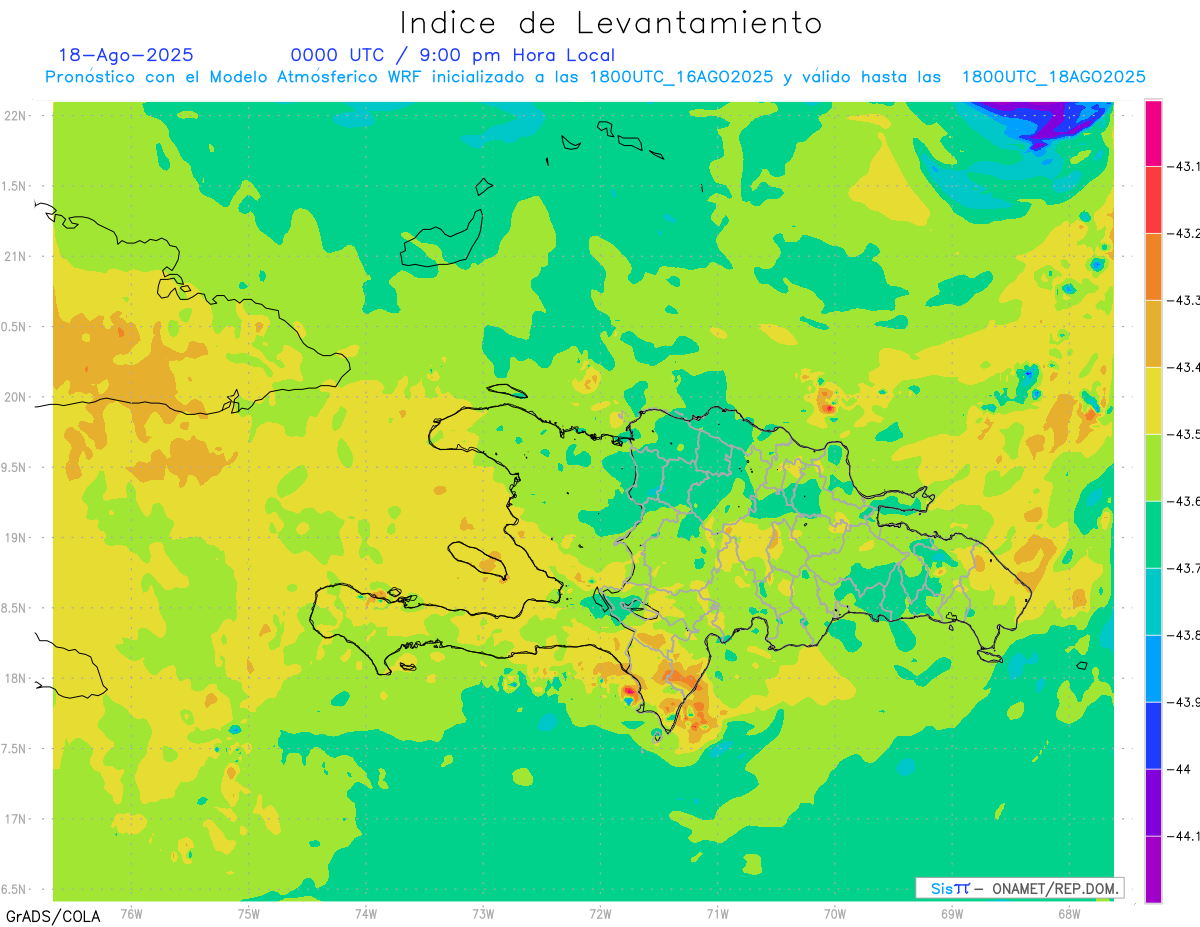Screen dimensions: 1200x927
Task: Click the "76W" longitude label
Action: pos(131,913)
